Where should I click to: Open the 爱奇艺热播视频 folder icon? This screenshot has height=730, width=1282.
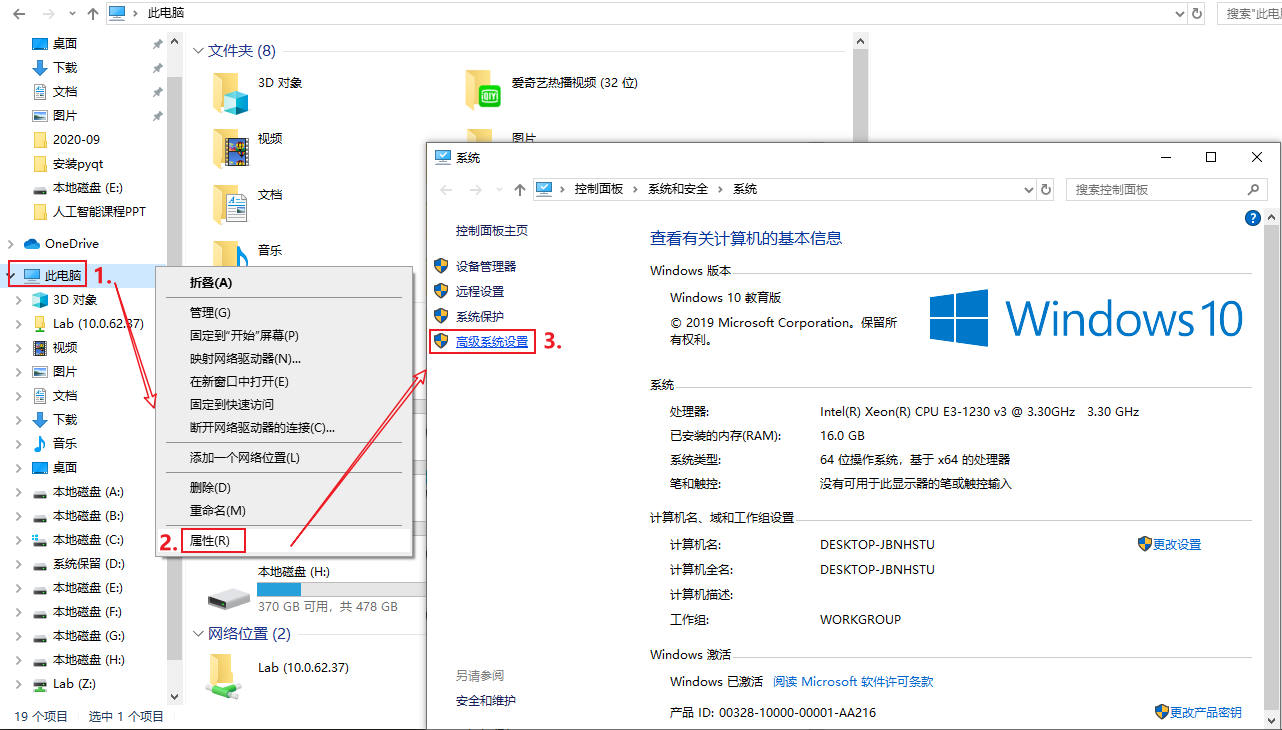(483, 90)
